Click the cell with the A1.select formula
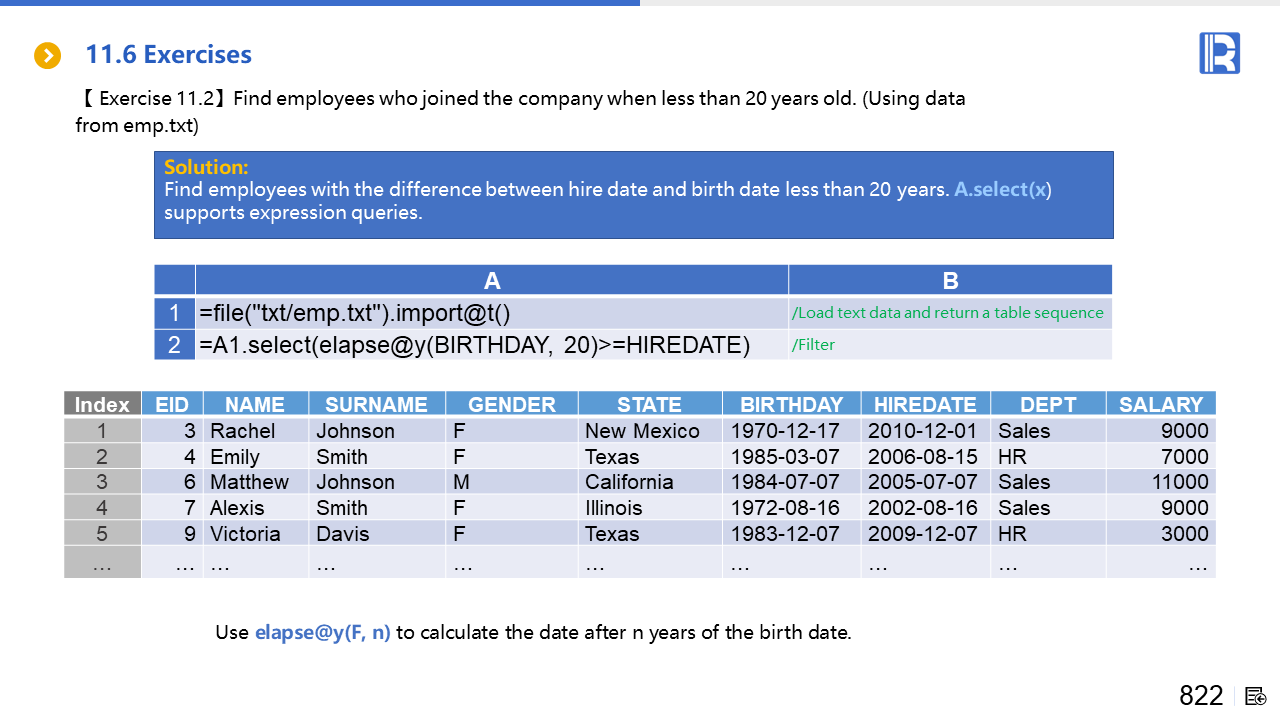Viewport: 1280px width, 720px height. 491,345
